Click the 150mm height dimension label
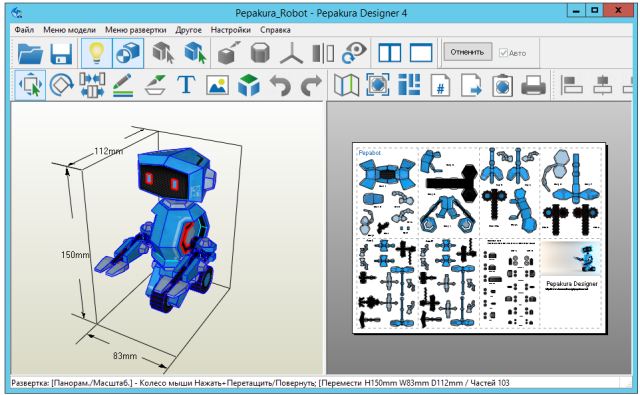The width and height of the screenshot is (640, 395). (75, 255)
